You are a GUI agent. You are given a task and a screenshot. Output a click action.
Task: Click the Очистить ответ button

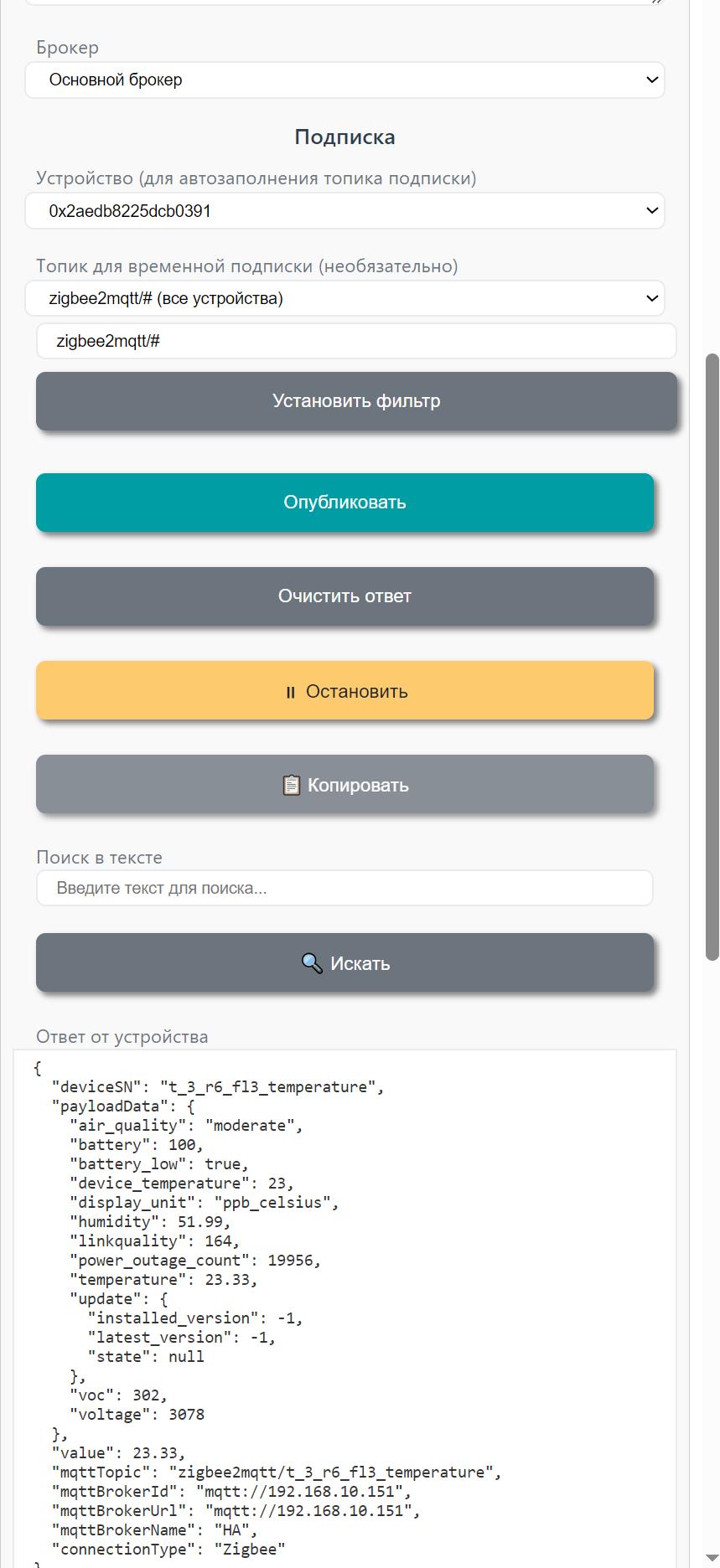coord(344,596)
